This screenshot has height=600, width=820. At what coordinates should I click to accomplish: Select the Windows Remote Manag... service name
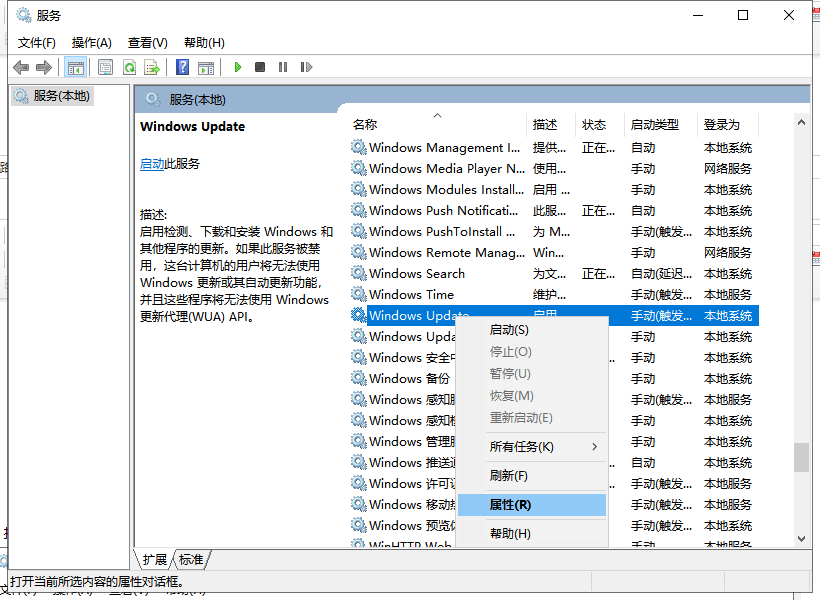[x=447, y=253]
